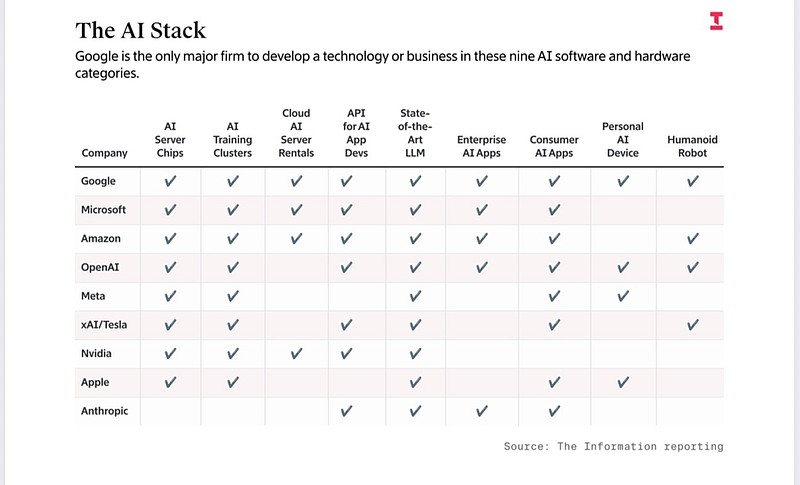Click Microsoft's Cloud AI Server Rentals checkmark
The height and width of the screenshot is (485, 800).
tap(296, 210)
